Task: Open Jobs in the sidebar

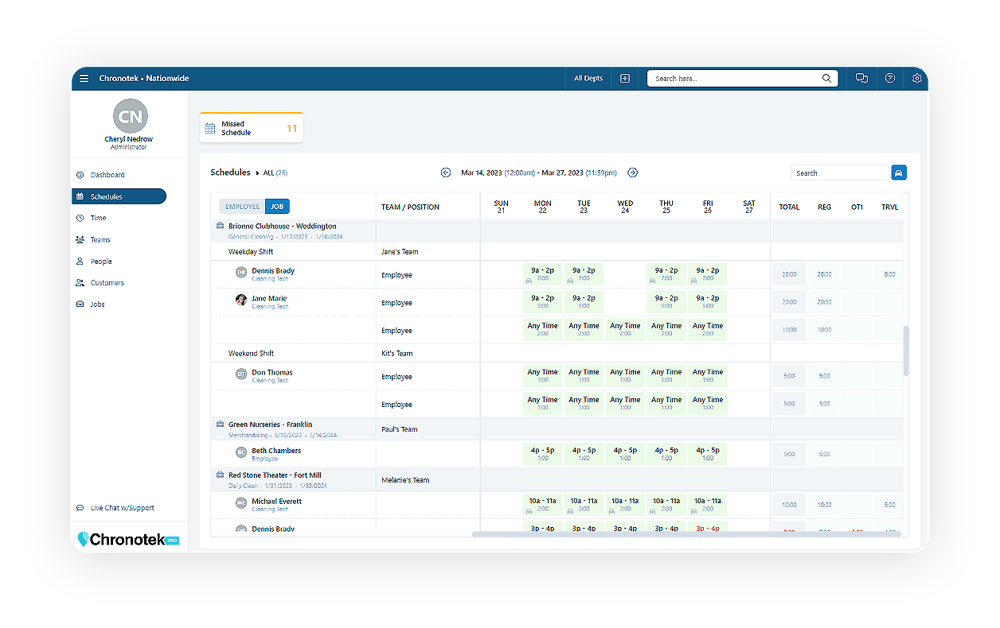Action: point(98,304)
